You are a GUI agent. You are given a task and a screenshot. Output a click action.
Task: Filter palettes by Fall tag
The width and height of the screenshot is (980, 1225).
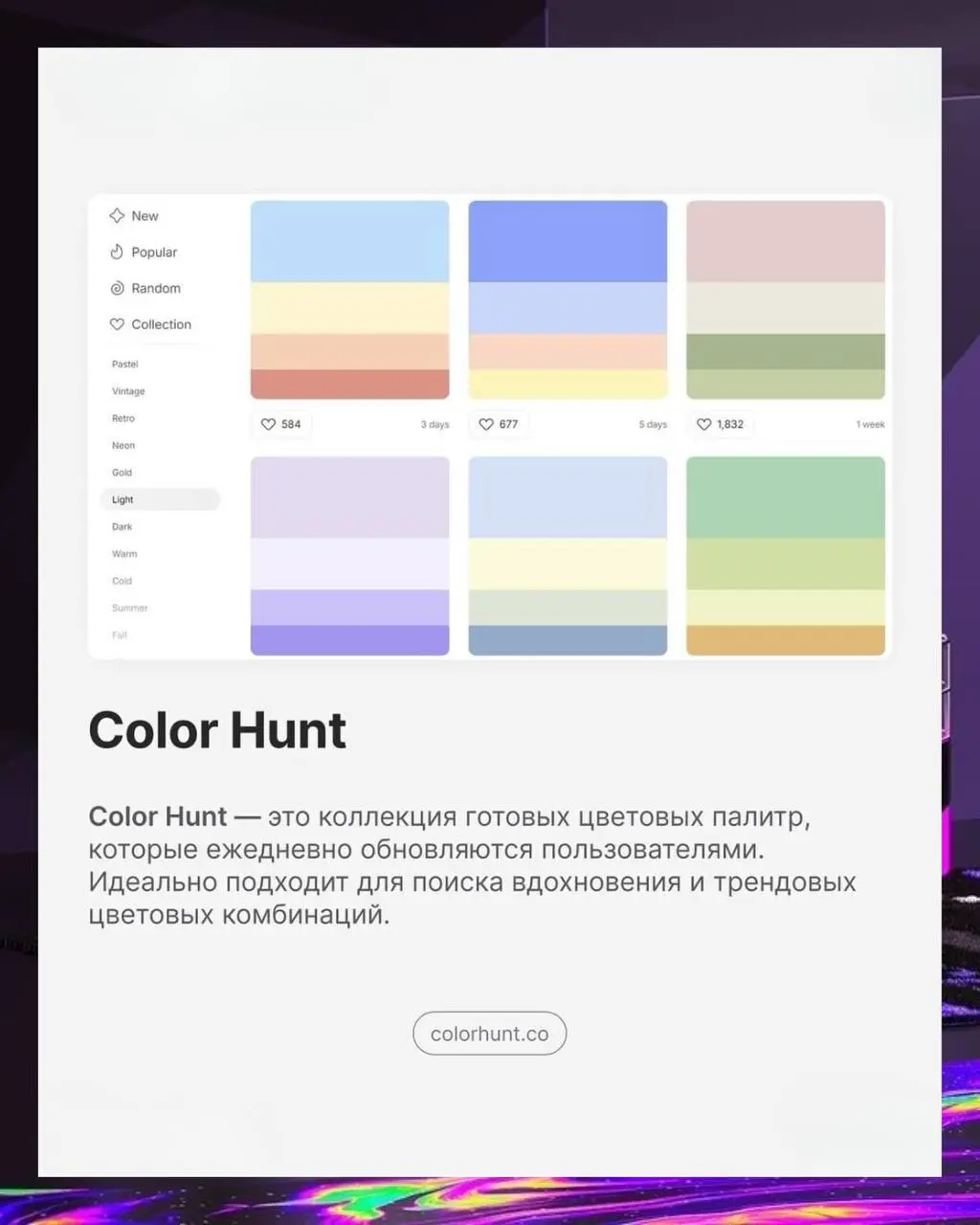120,635
